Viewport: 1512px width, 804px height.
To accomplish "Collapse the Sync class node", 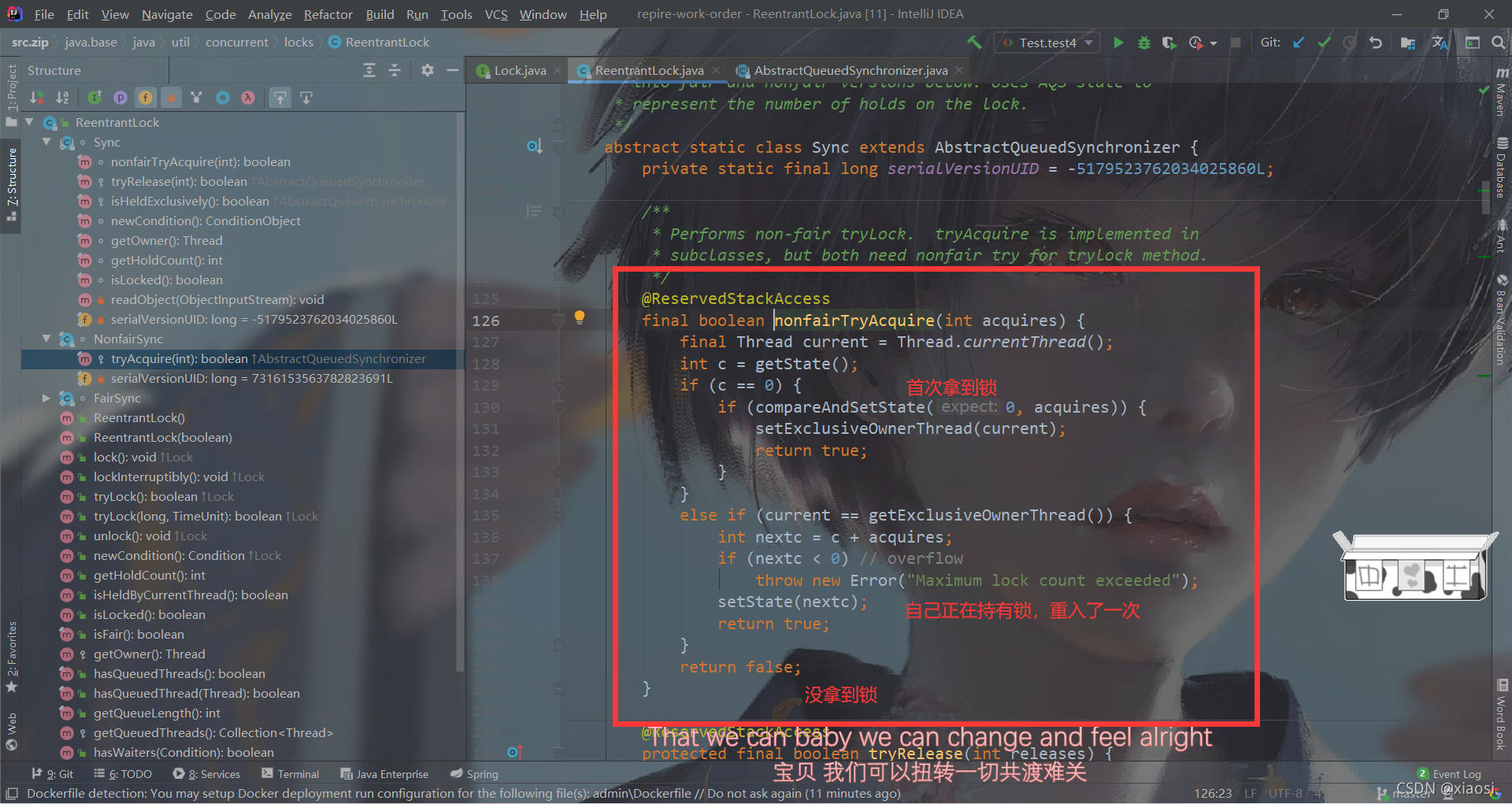I will (x=46, y=142).
